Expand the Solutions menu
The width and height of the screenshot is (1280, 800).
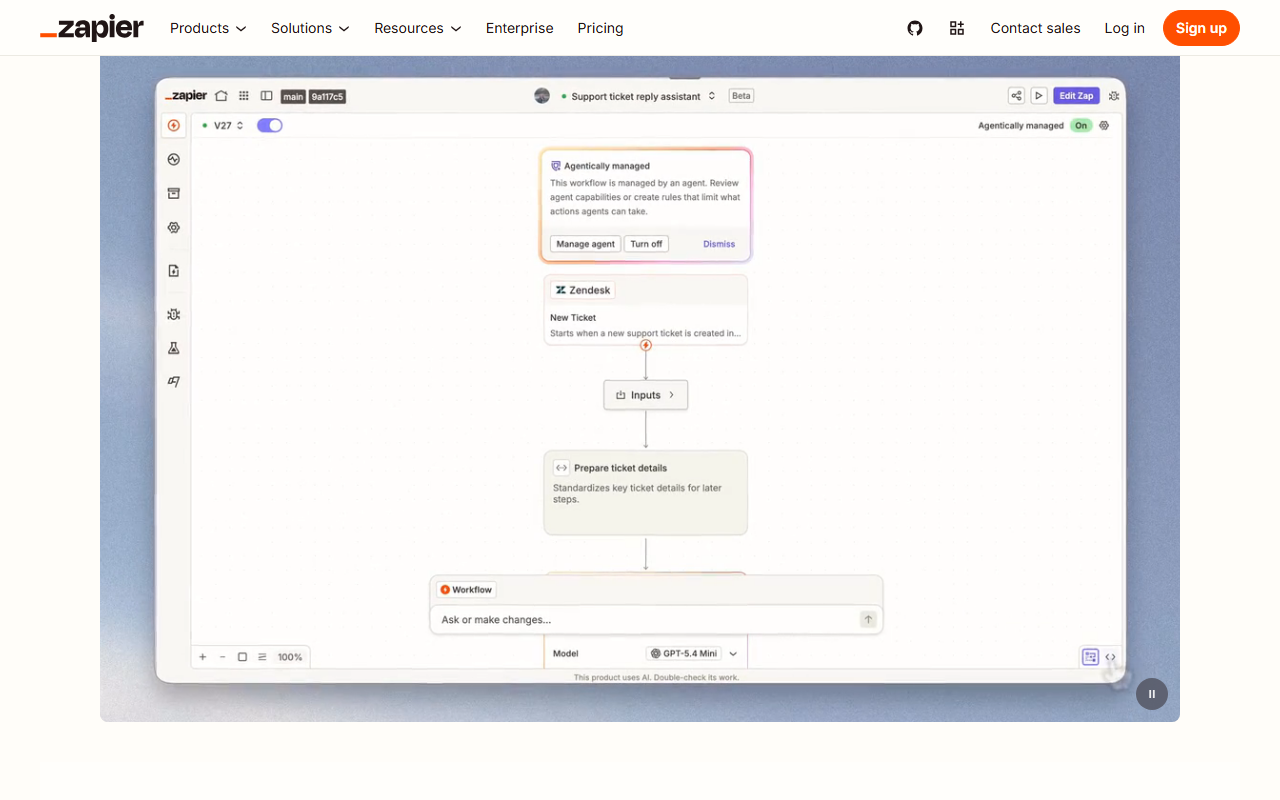tap(310, 28)
